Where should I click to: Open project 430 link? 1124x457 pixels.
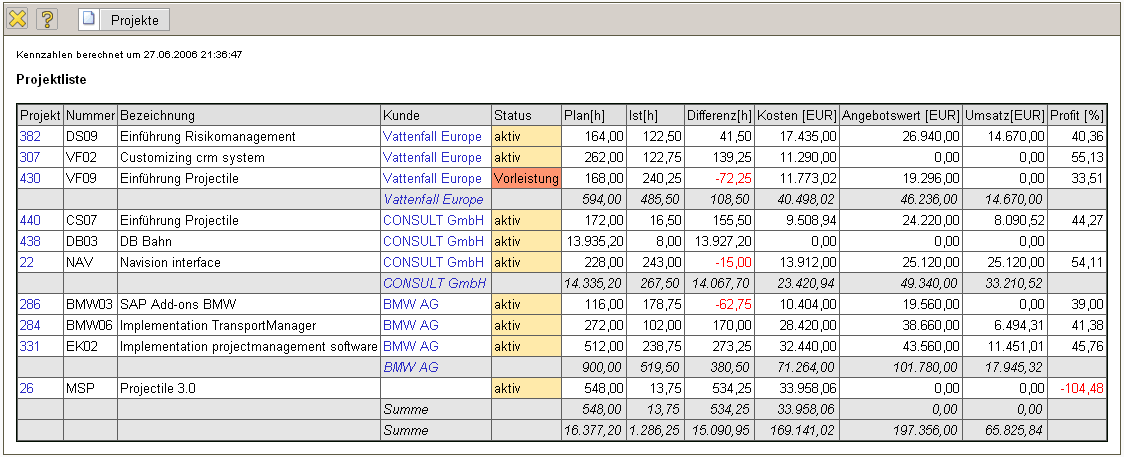30,178
